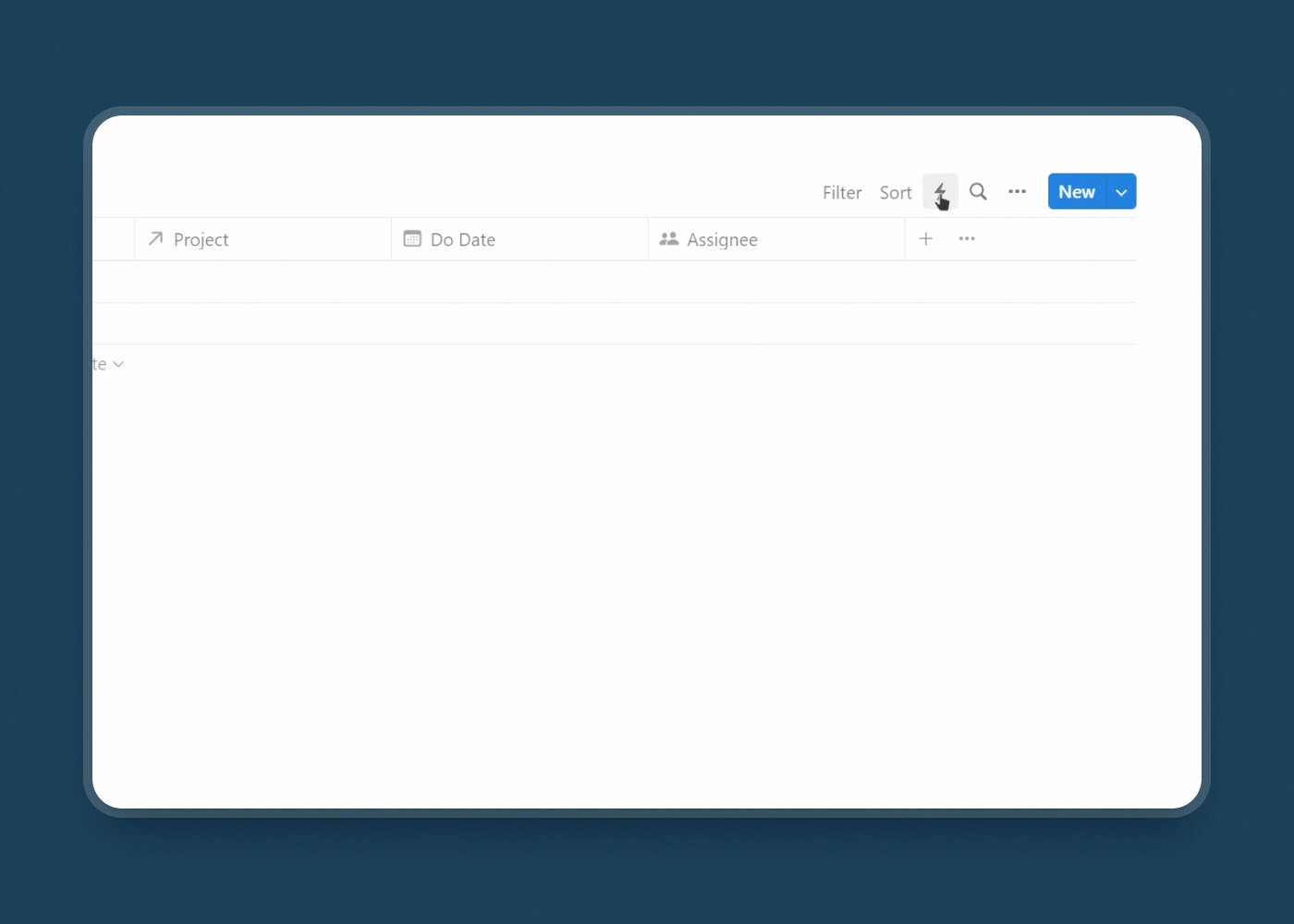
Task: Open the three-dot menu in the column header row
Action: tap(967, 239)
